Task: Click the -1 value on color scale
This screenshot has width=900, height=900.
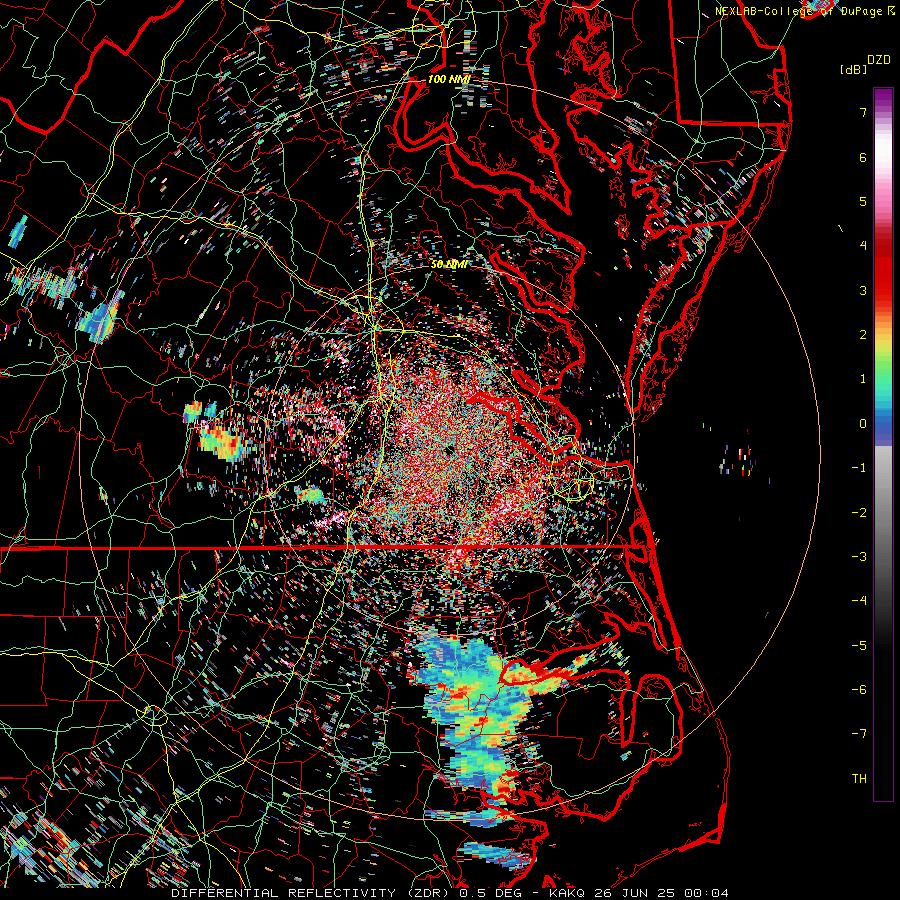Action: click(x=859, y=468)
